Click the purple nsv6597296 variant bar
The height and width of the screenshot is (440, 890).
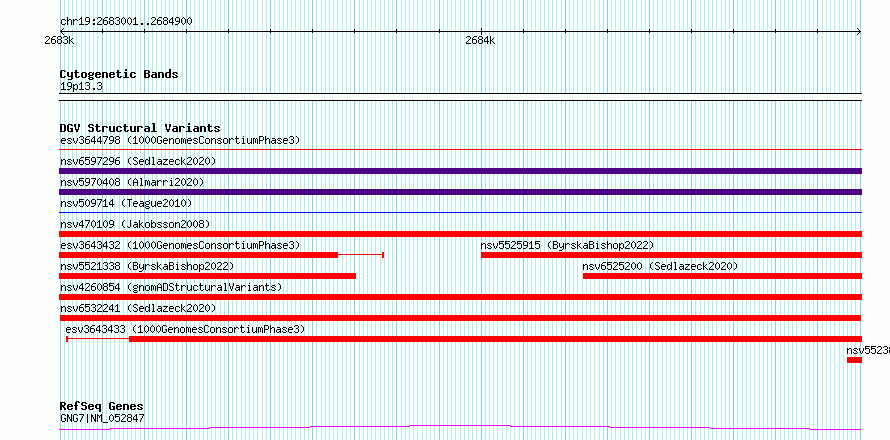click(460, 171)
